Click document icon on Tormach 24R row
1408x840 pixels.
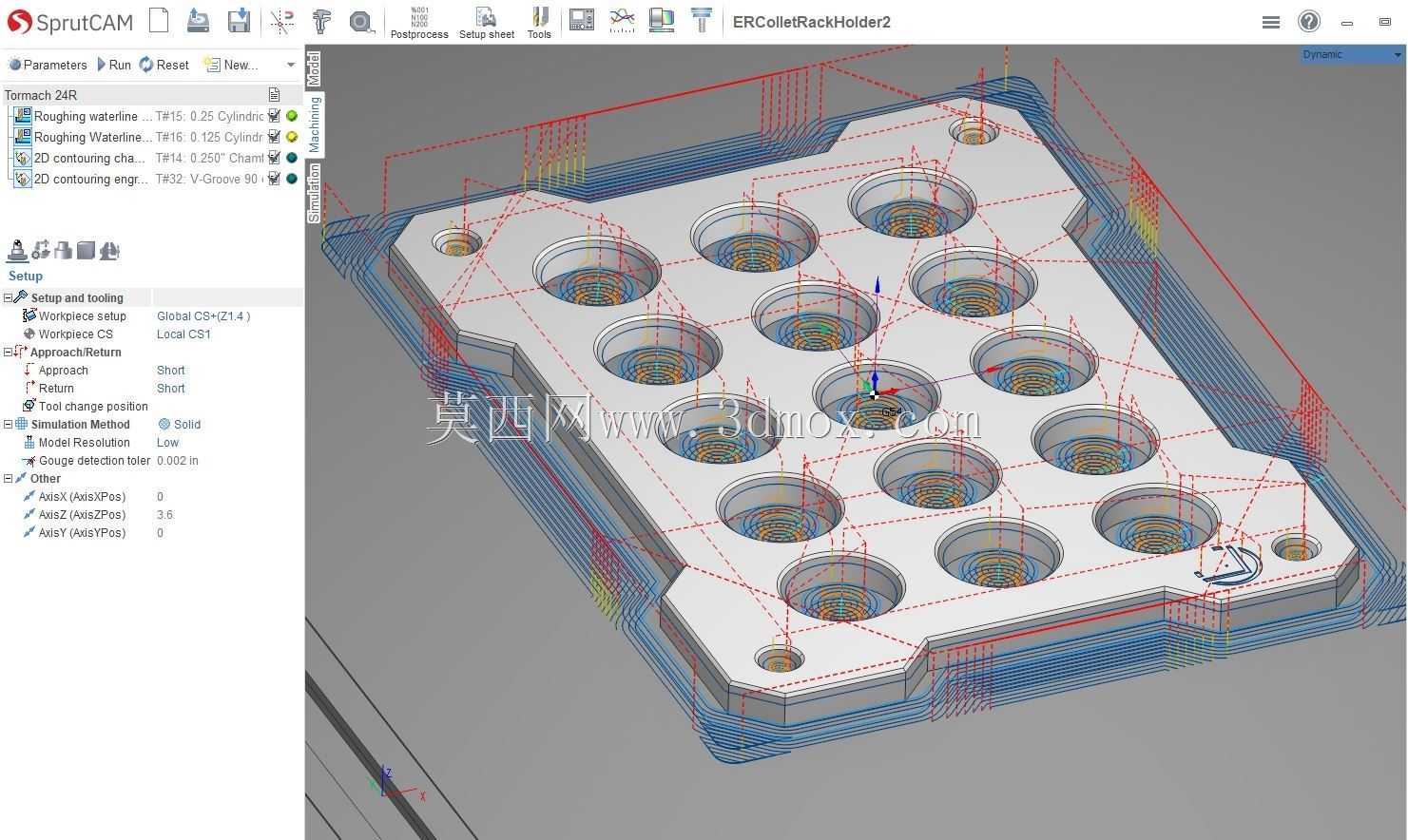pyautogui.click(x=275, y=95)
